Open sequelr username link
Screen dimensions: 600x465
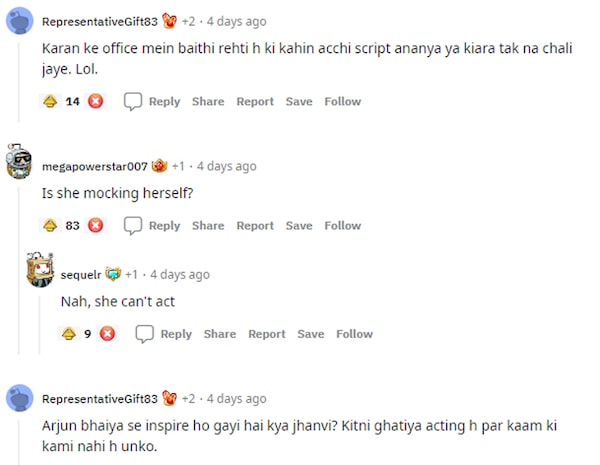[81, 274]
